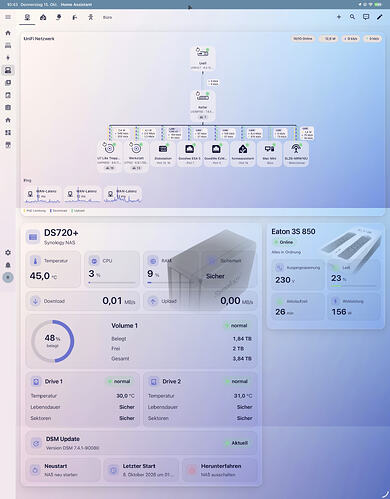
Task: Open the SLZB antenna device node
Action: [x=296, y=153]
